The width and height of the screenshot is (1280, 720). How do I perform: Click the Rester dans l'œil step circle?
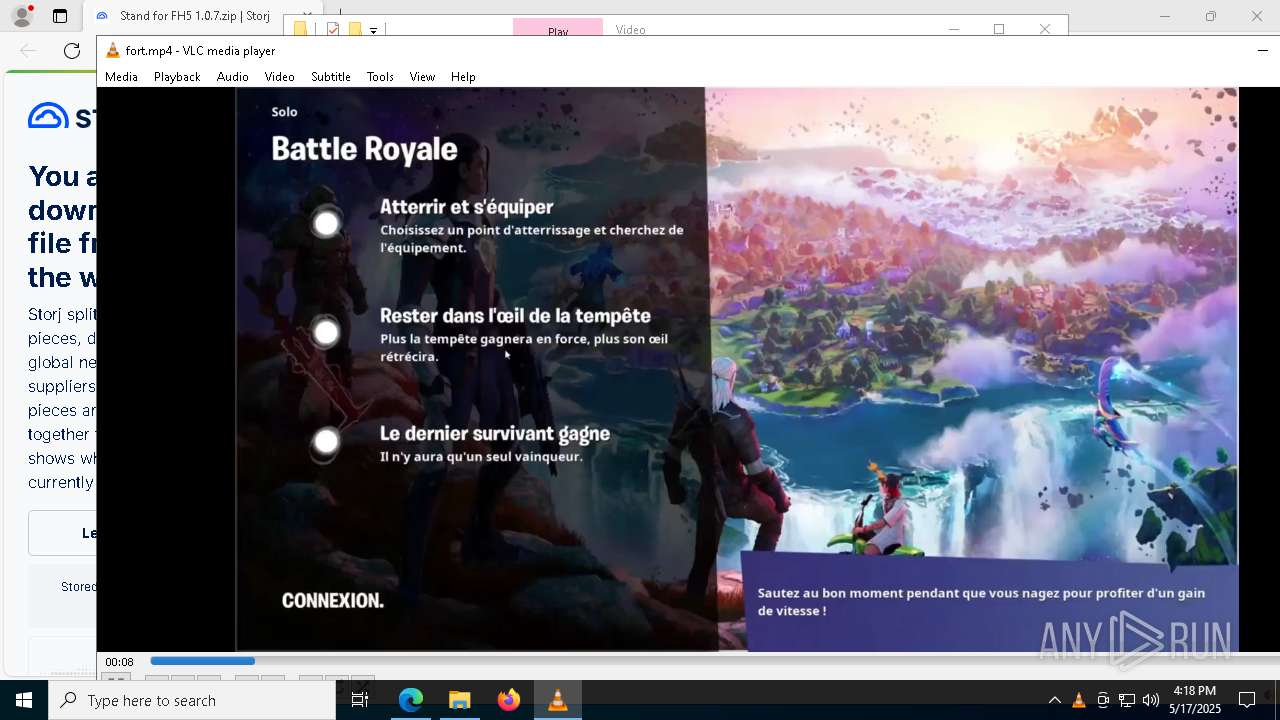tap(326, 332)
